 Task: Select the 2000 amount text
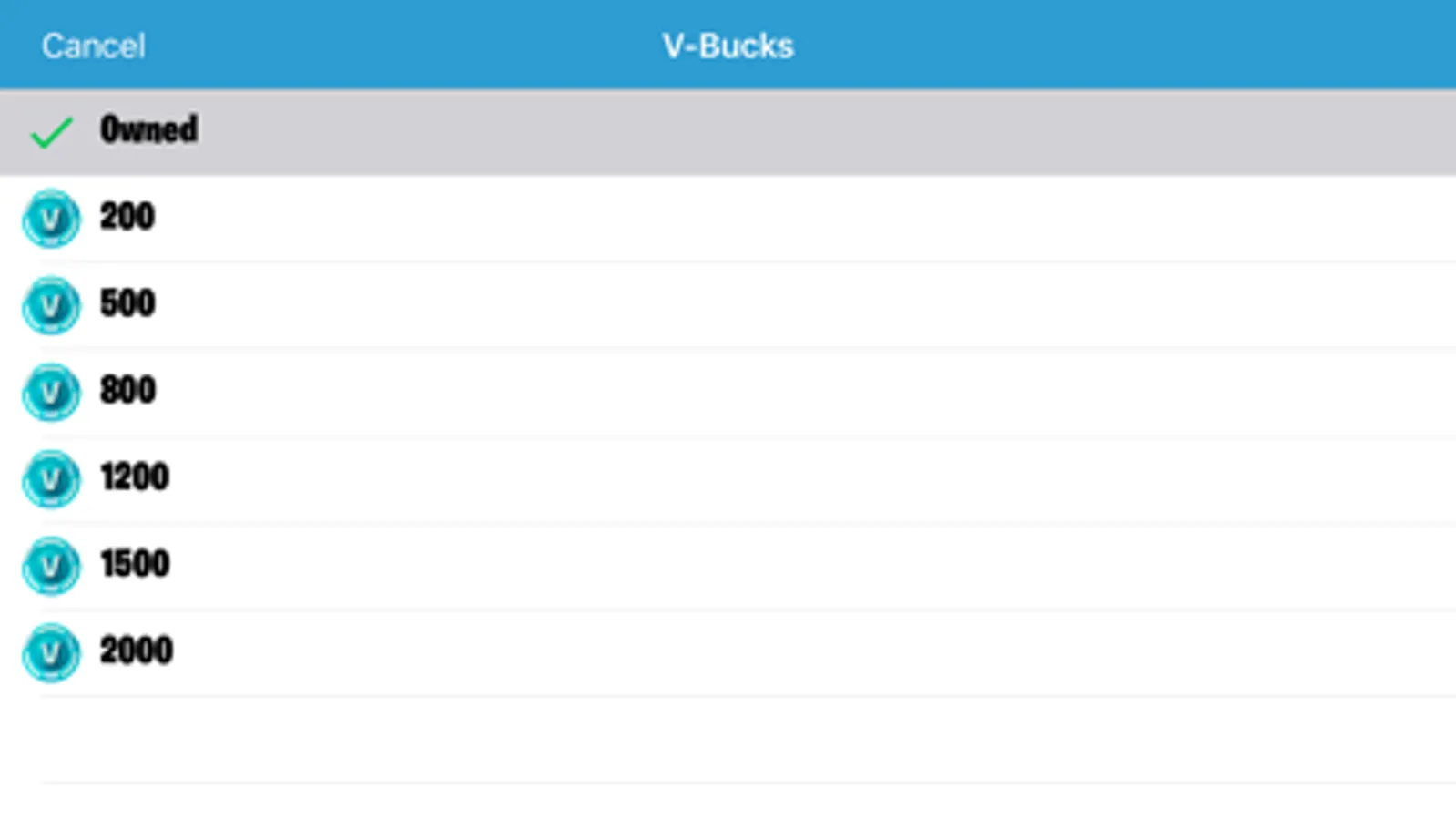point(137,651)
